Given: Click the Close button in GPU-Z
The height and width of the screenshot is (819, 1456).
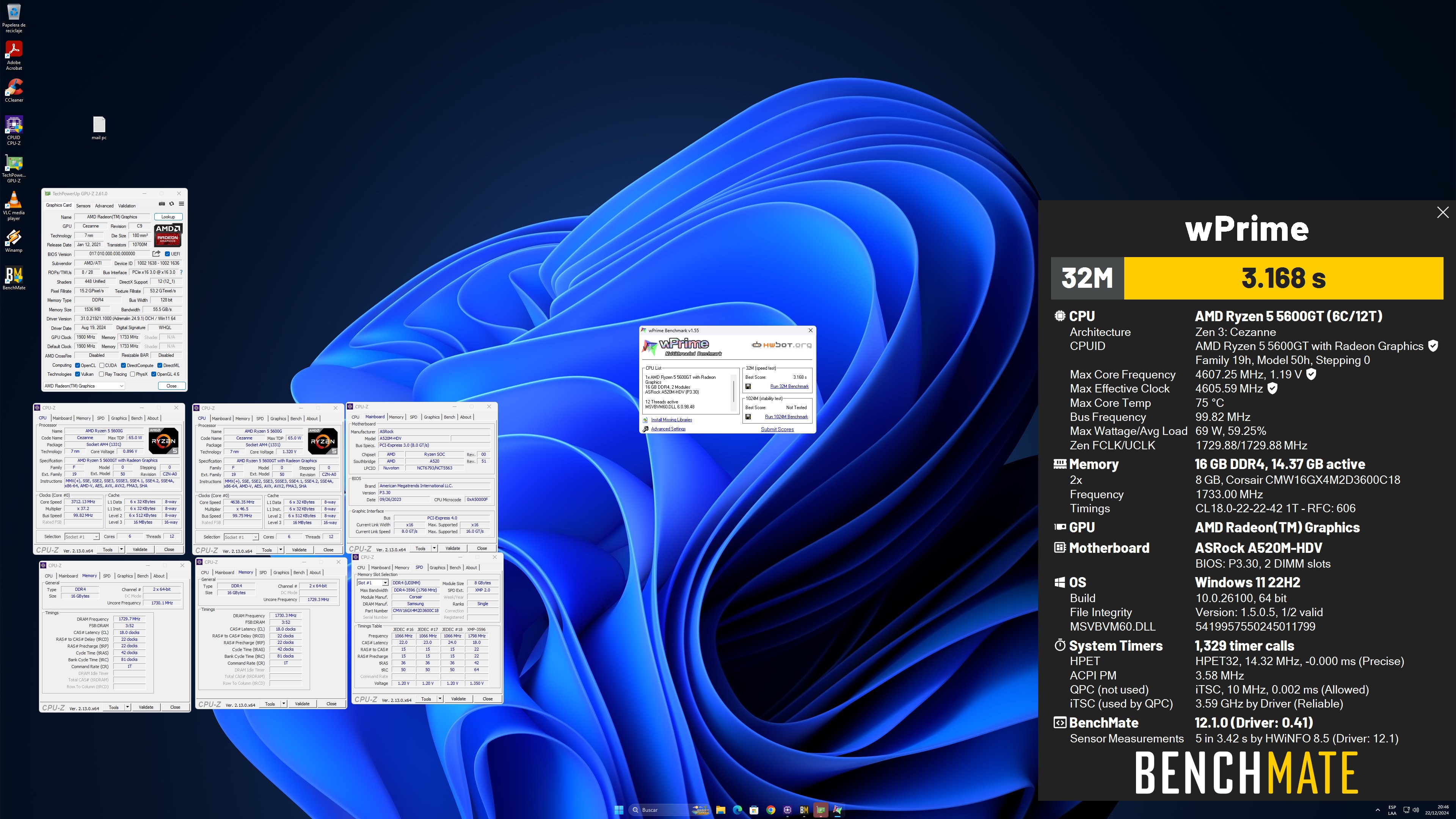Looking at the screenshot, I should coord(171,386).
